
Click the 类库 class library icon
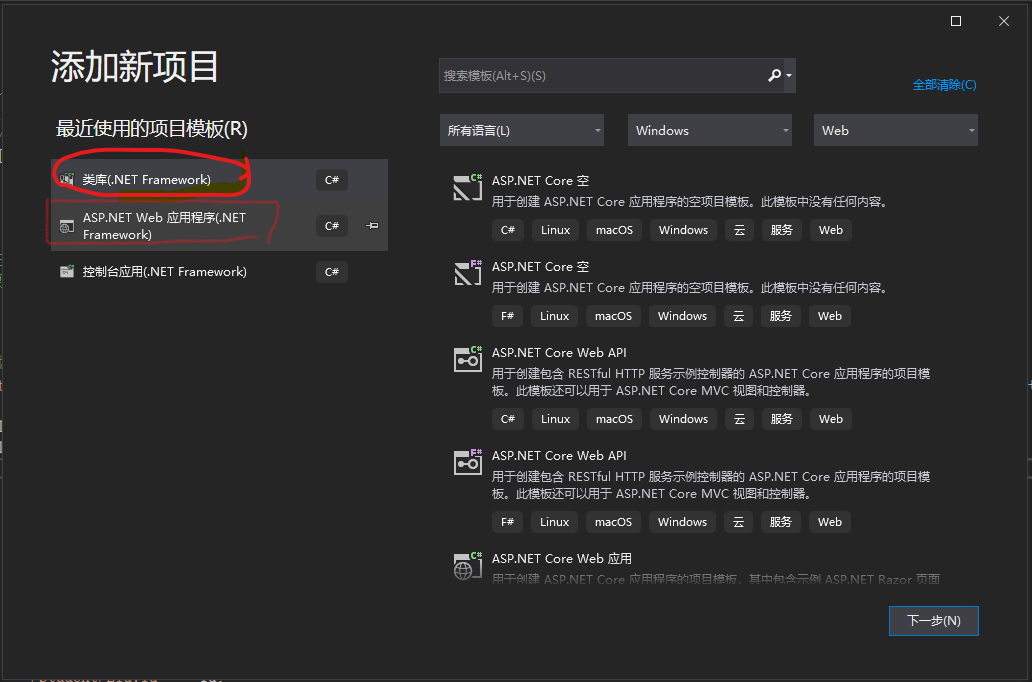(66, 179)
